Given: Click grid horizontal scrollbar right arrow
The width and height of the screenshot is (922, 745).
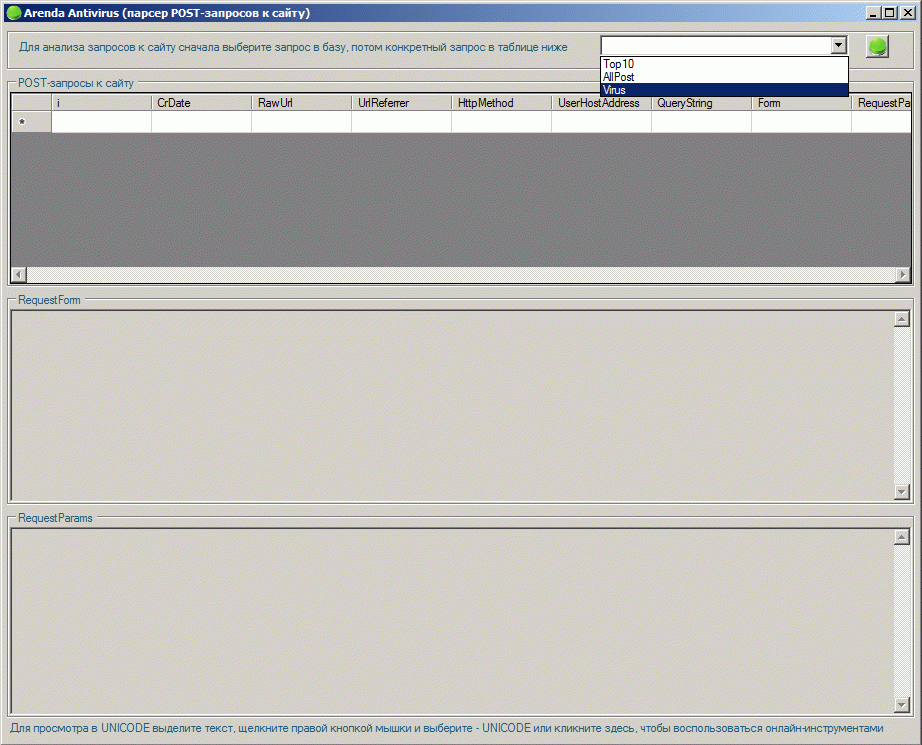Looking at the screenshot, I should pyautogui.click(x=903, y=275).
